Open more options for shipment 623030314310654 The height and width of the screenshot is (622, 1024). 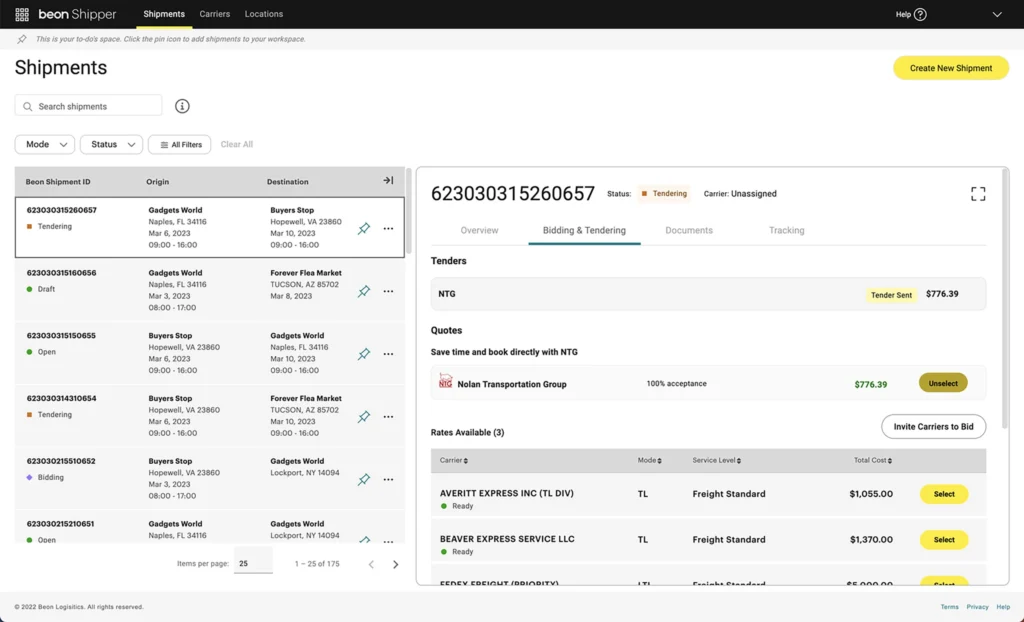pos(389,417)
